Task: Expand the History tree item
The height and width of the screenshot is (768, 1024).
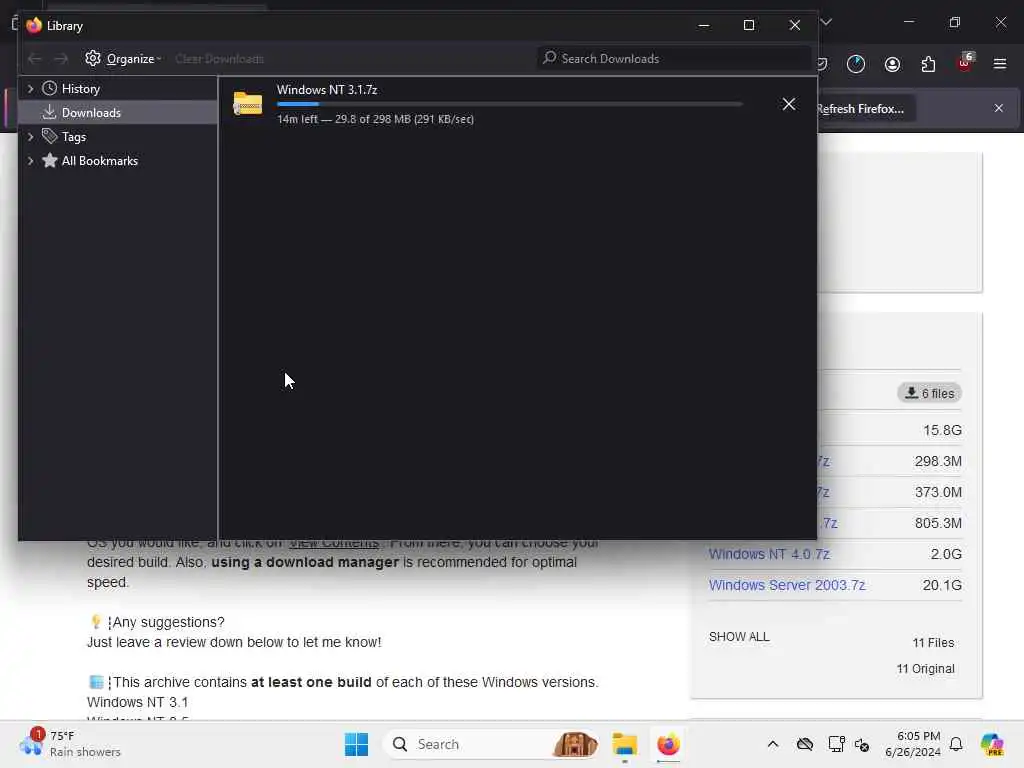Action: click(31, 88)
